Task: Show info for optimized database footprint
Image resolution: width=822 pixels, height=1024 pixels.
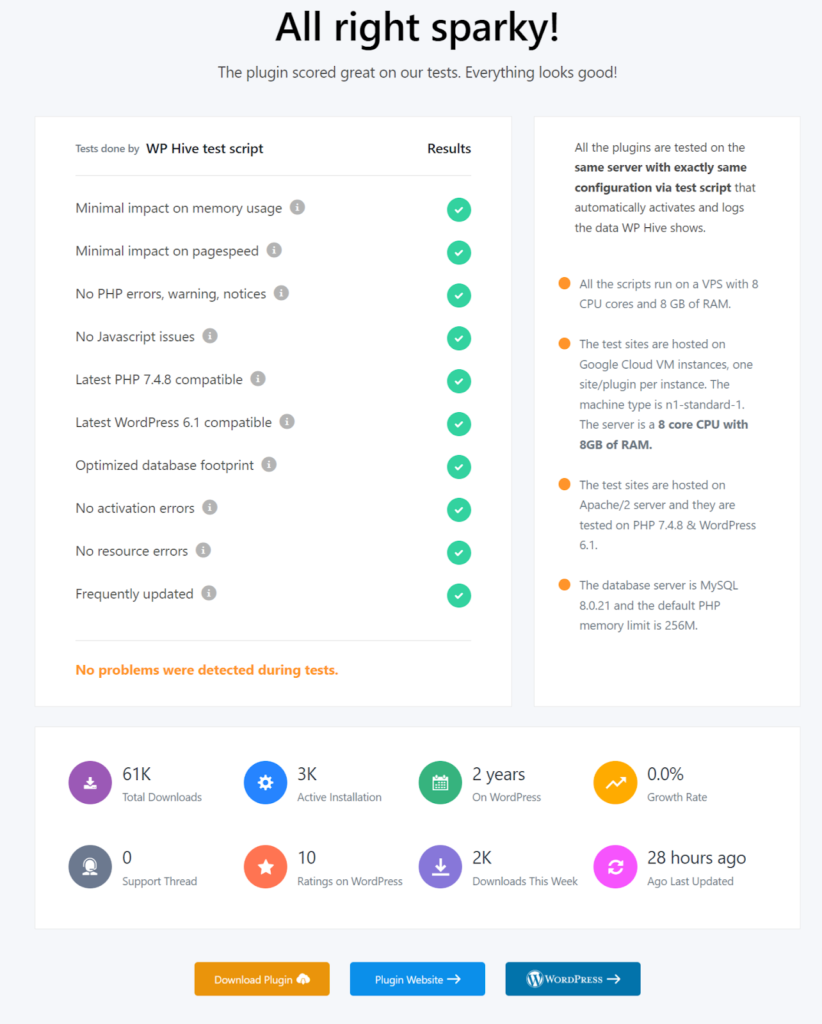Action: [x=269, y=465]
